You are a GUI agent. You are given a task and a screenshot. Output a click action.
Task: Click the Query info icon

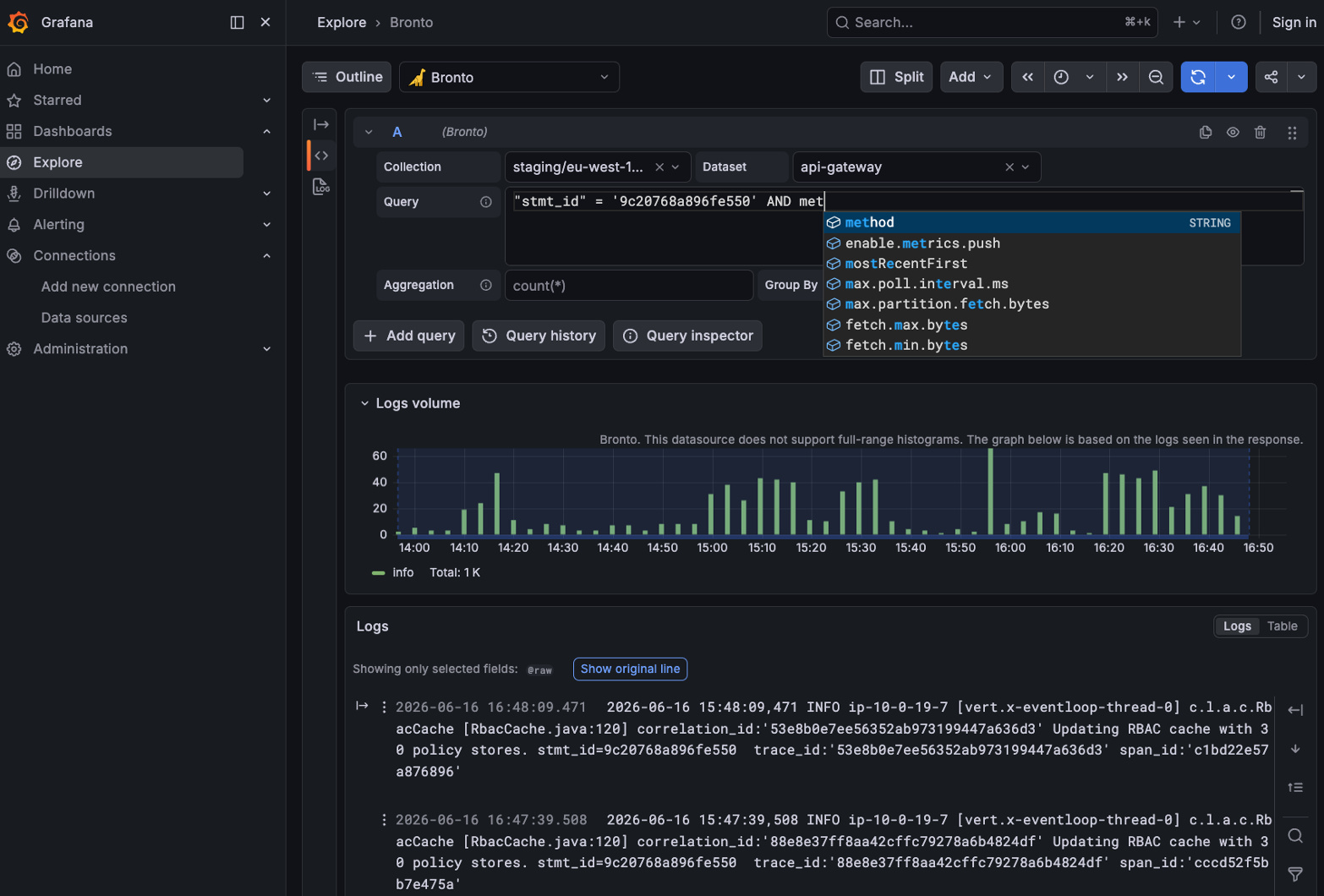pos(485,202)
